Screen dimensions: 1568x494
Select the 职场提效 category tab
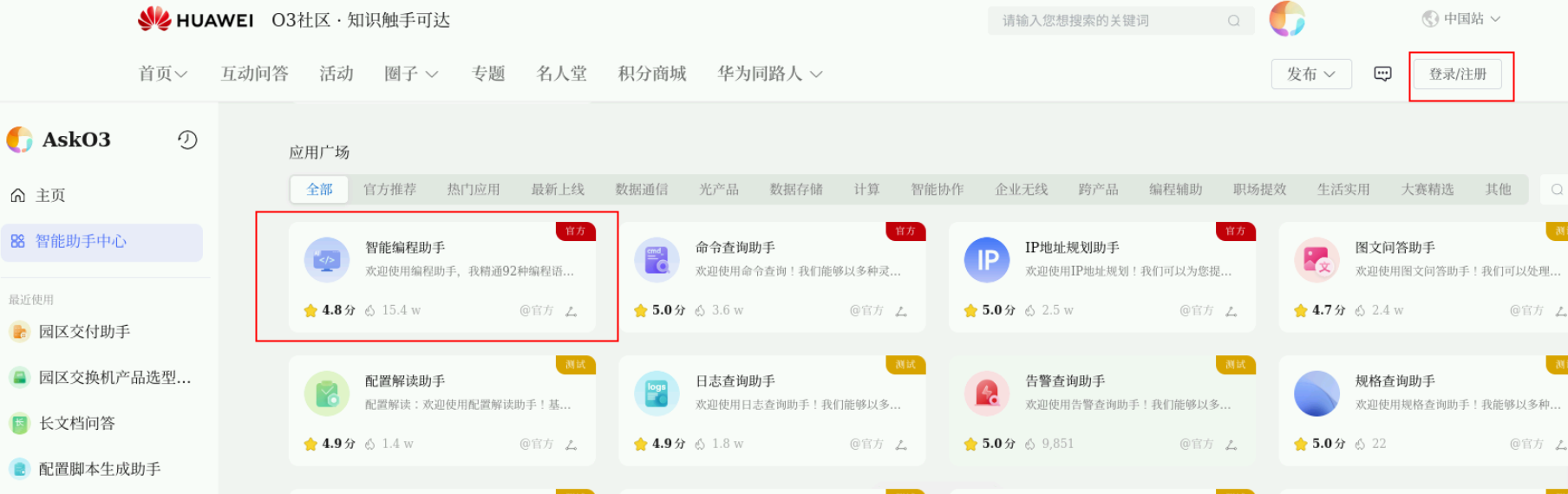(x=1260, y=189)
